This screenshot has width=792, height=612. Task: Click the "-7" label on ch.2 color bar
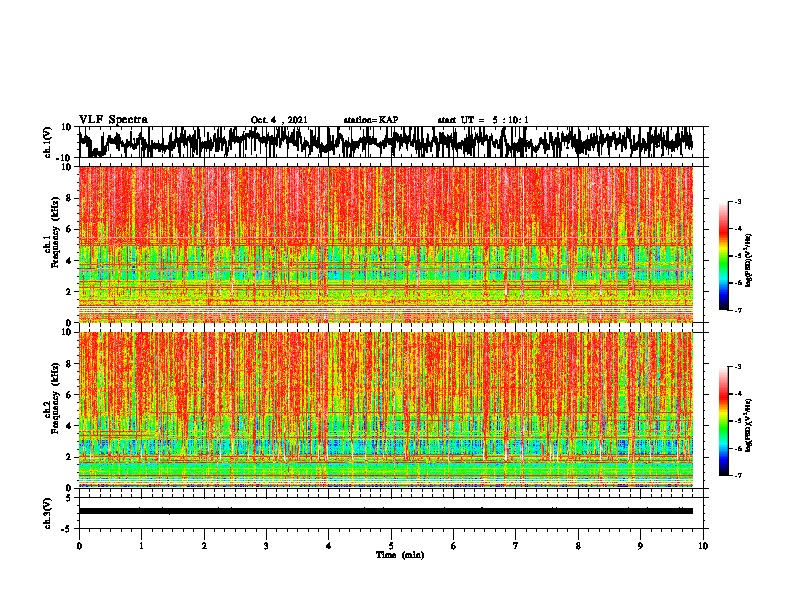tap(737, 475)
